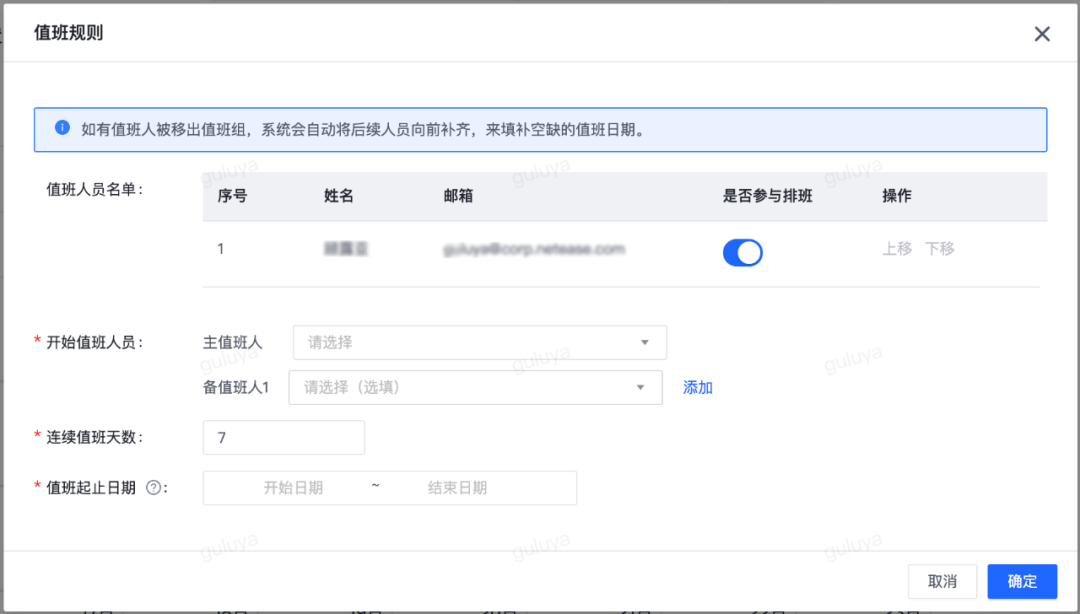Toggle the 是否参与排班 switch in row 1
Screen dimensions: 1080x614
[x=742, y=253]
